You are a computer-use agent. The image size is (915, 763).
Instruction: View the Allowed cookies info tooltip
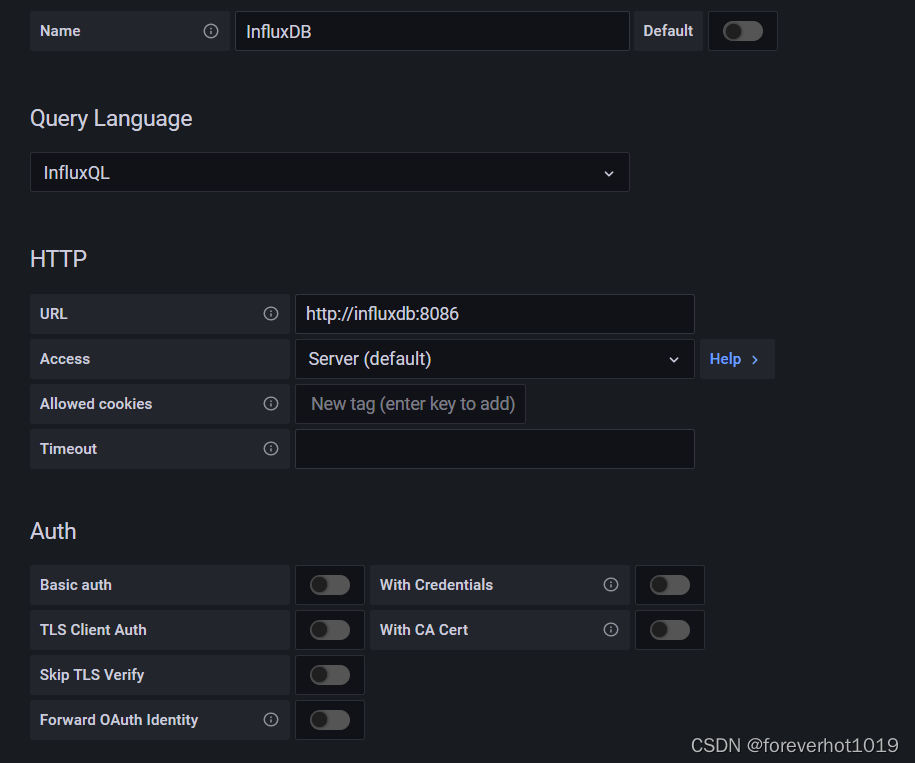pyautogui.click(x=271, y=403)
